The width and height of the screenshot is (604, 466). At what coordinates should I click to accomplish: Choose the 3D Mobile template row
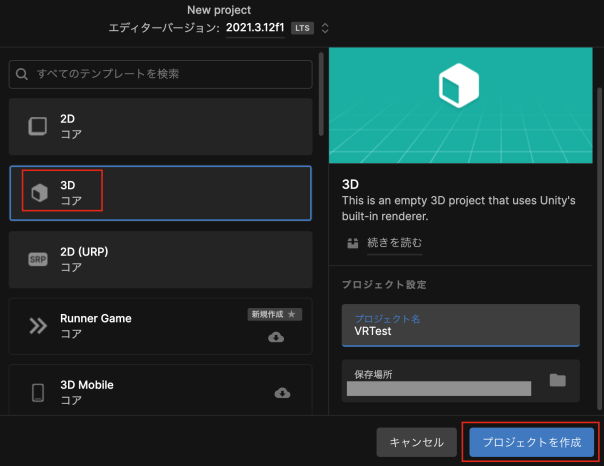tap(161, 390)
